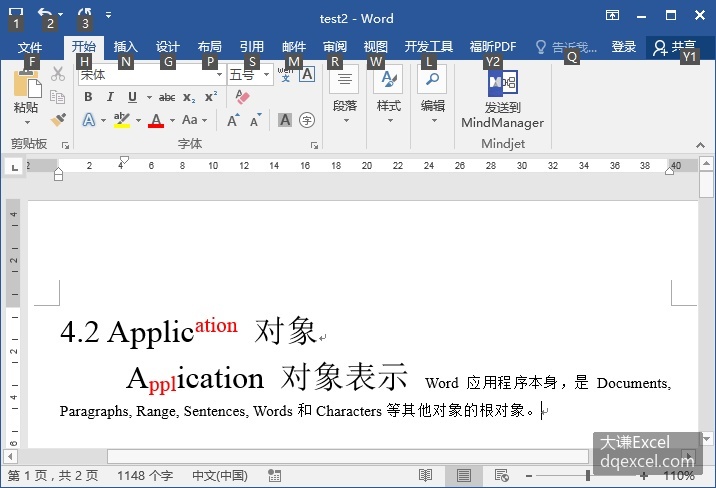Toggle character shading A icon
The height and width of the screenshot is (488, 716).
(x=285, y=121)
